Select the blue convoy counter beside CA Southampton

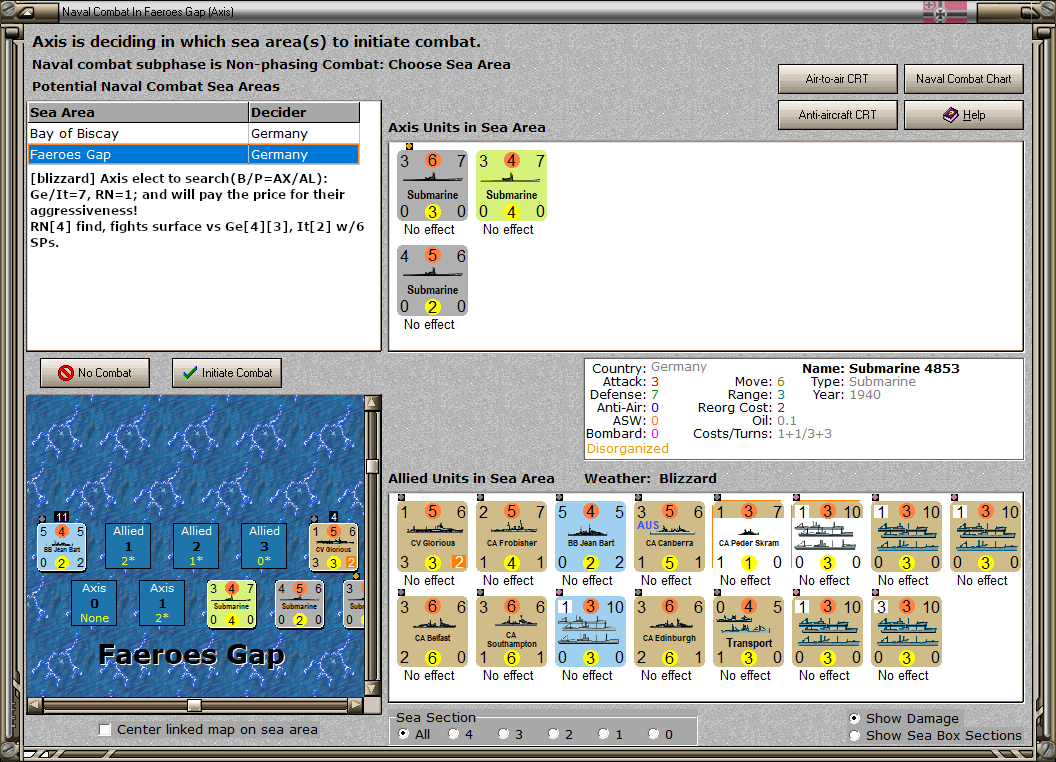591,631
